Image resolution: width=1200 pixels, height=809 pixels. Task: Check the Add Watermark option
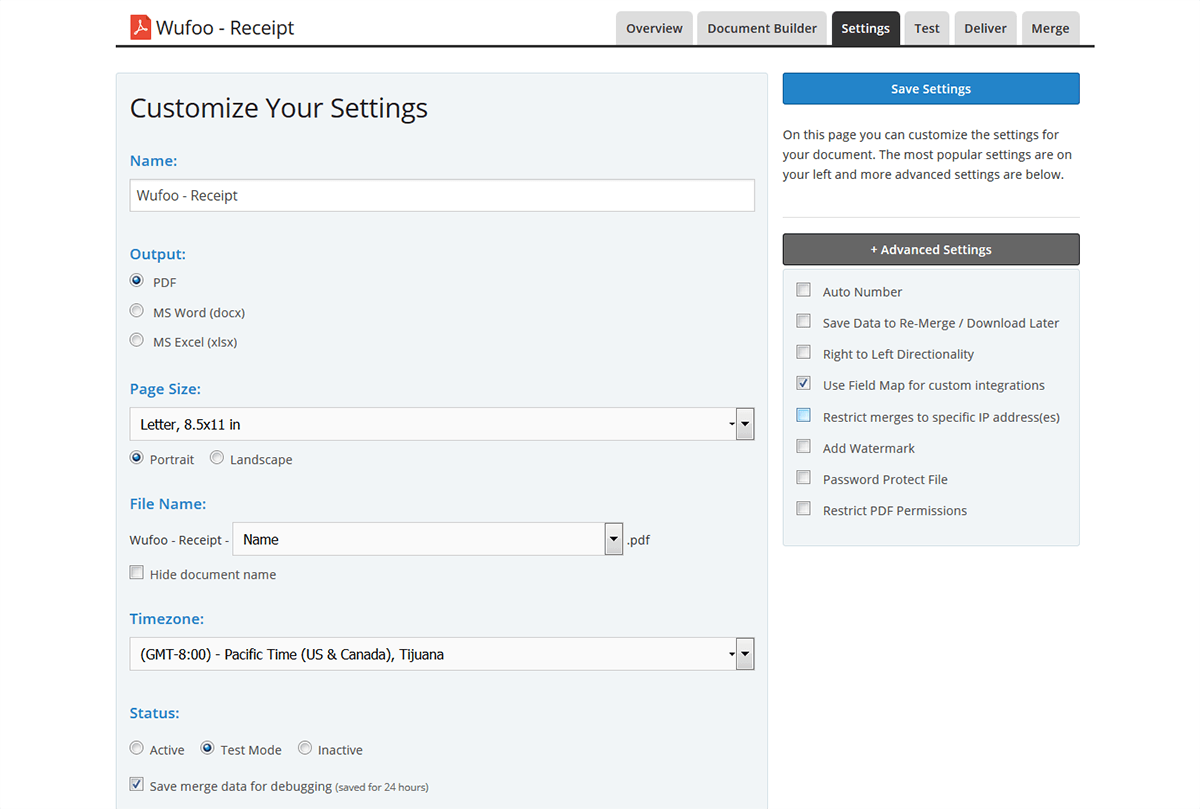[804, 447]
